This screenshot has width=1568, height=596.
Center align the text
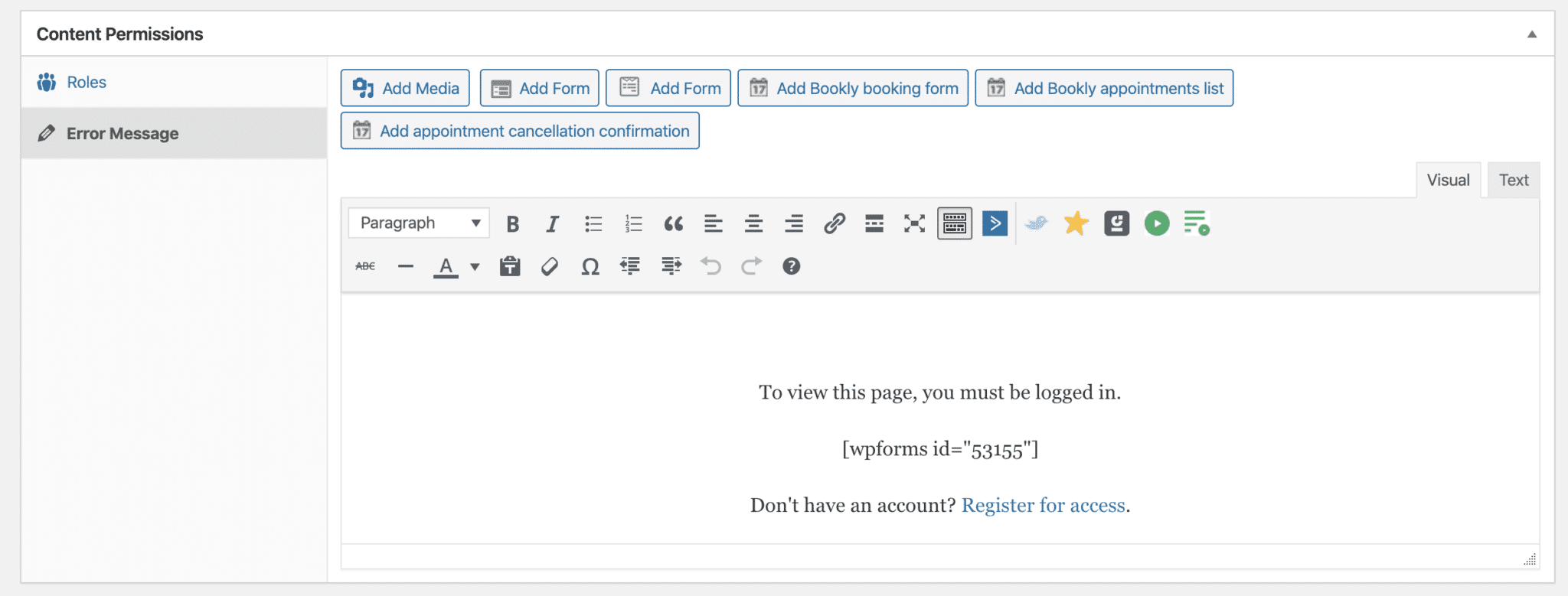(753, 223)
